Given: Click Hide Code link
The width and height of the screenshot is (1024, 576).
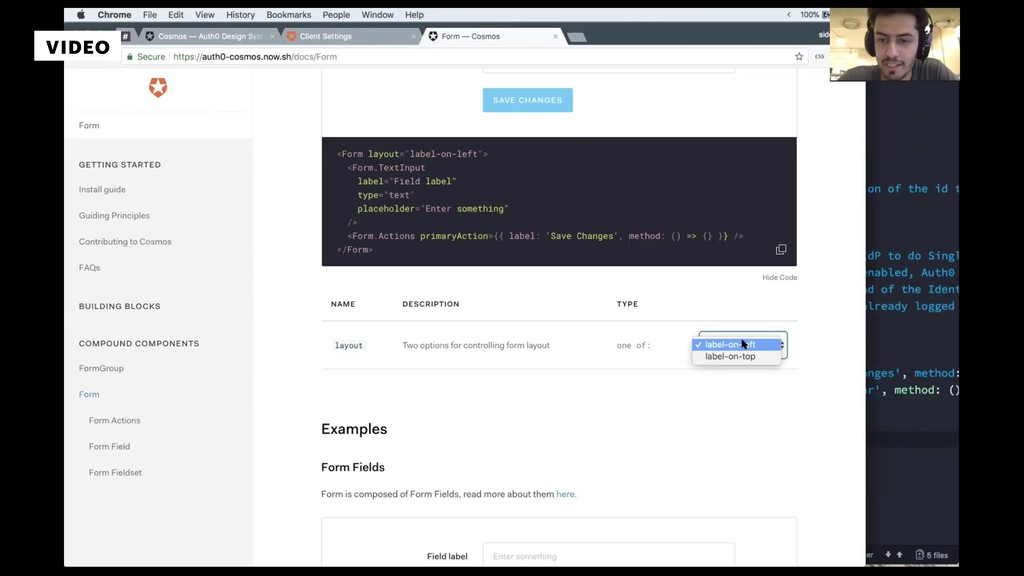Looking at the screenshot, I should click(x=779, y=278).
